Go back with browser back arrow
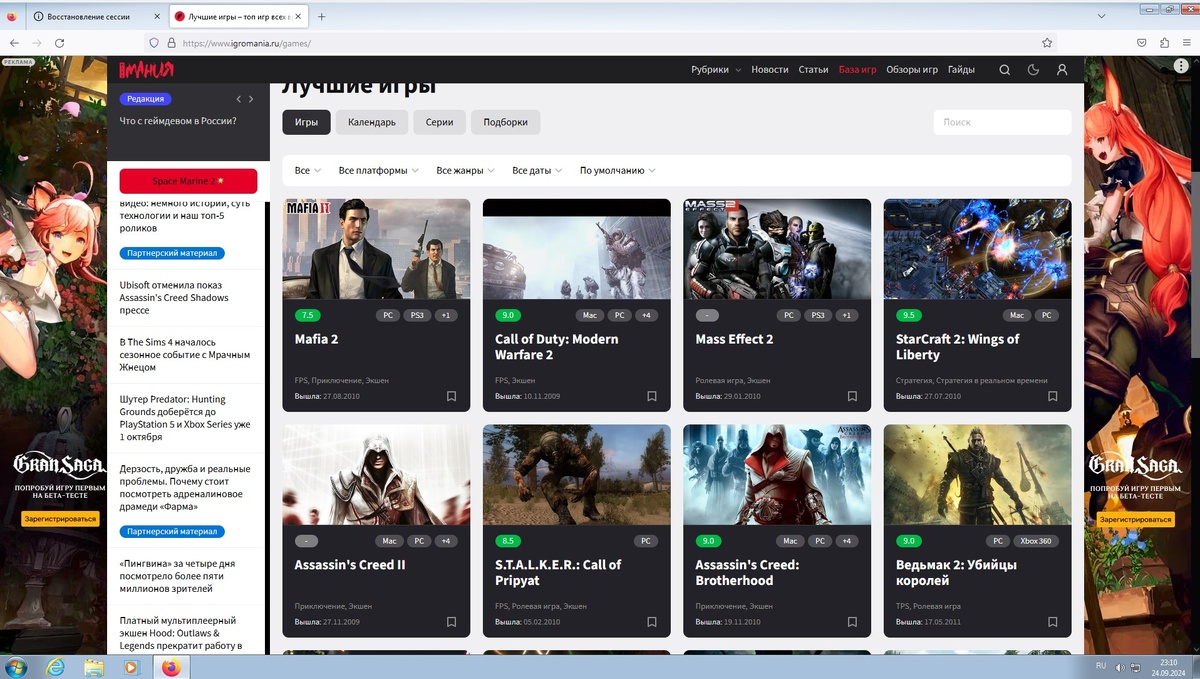The image size is (1200, 679). point(14,43)
